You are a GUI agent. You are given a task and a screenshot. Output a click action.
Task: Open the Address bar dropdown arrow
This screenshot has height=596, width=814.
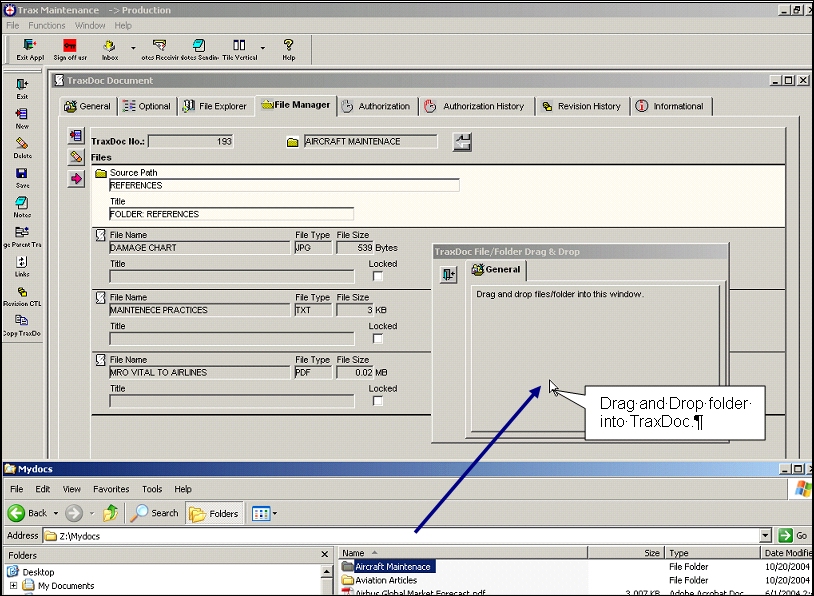tap(765, 536)
